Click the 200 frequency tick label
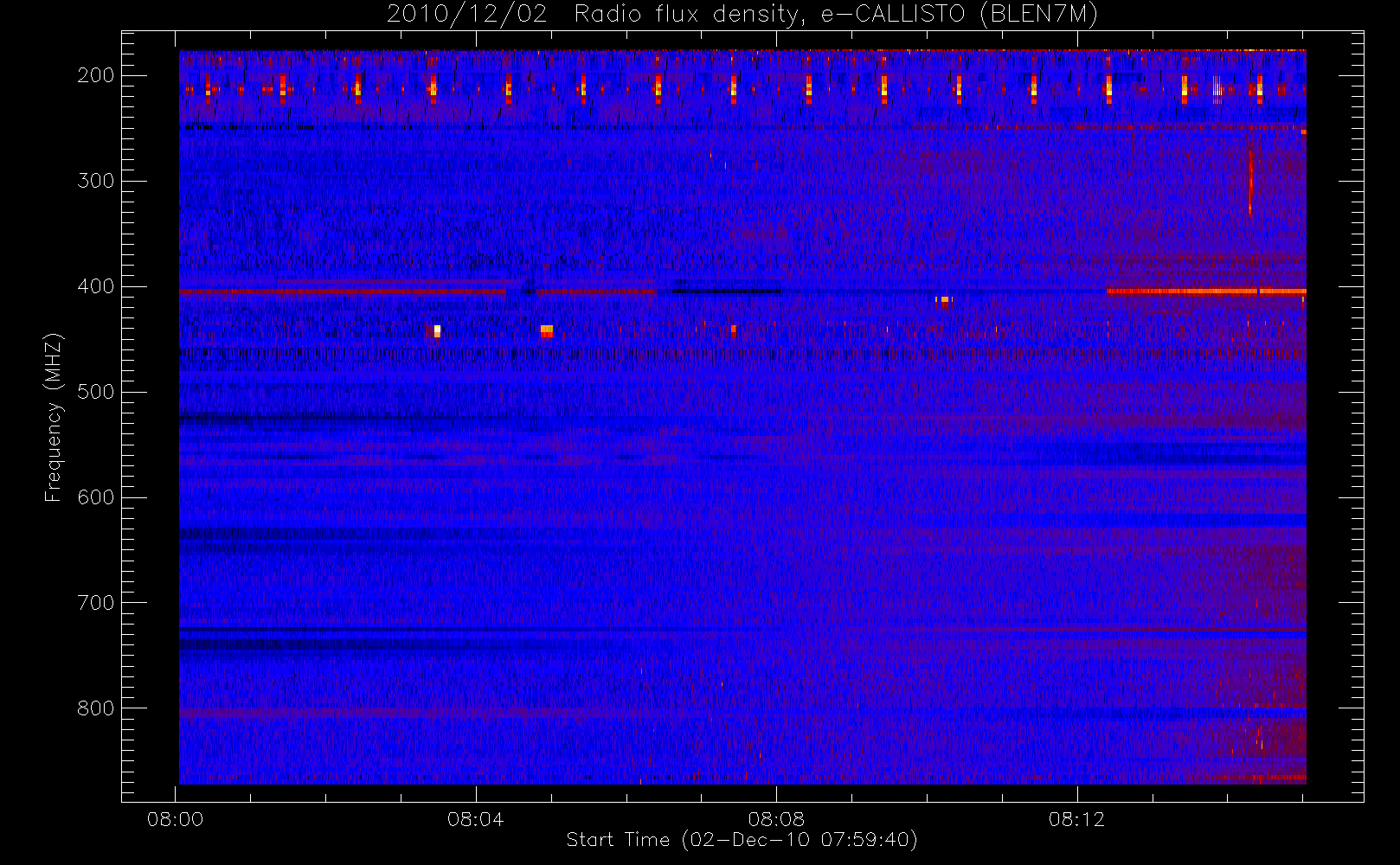 pyautogui.click(x=96, y=75)
